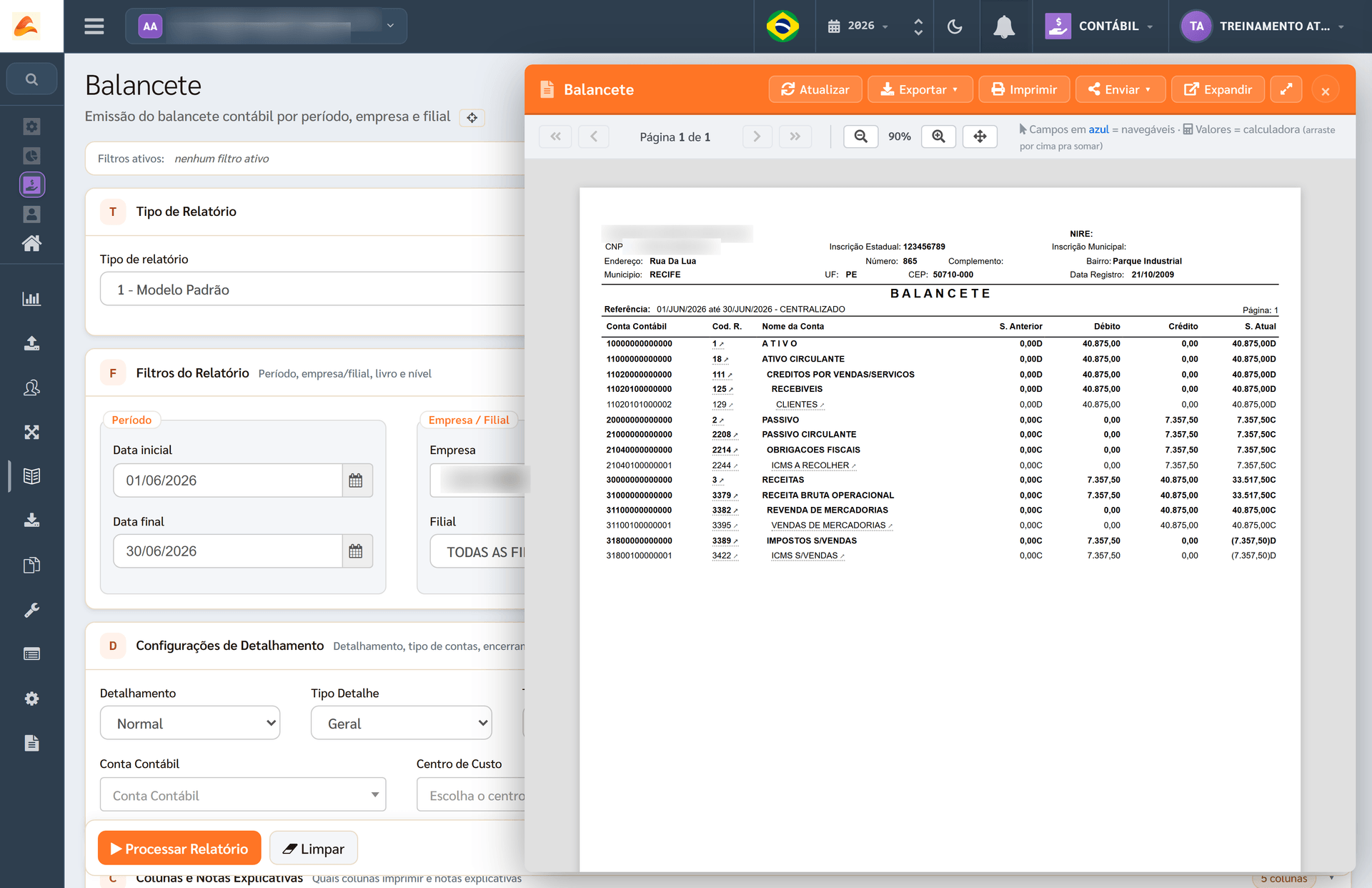1372x888 pixels.
Task: Click the Atualizar button
Action: 815,89
